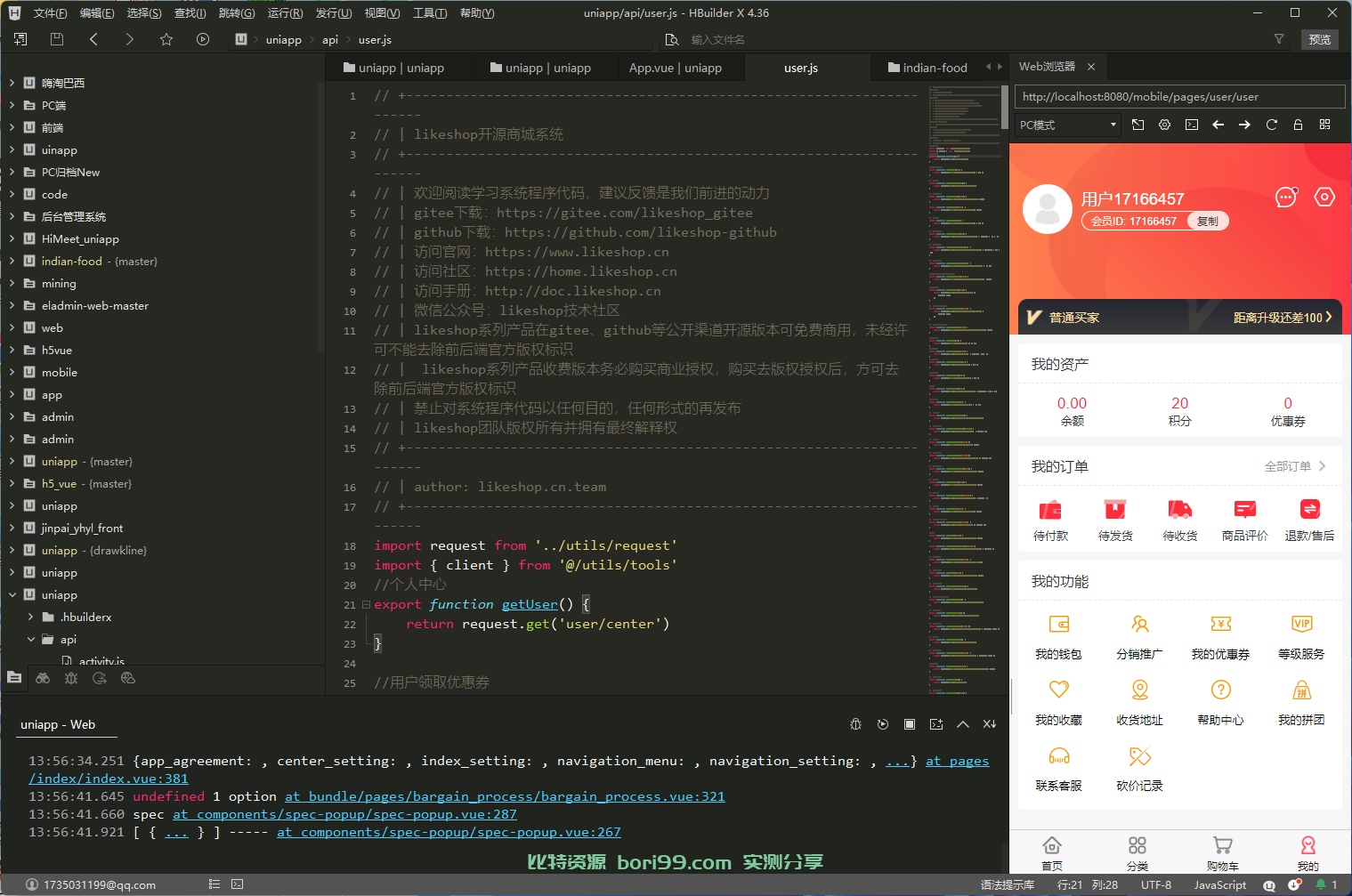The height and width of the screenshot is (896, 1352).
Task: Open the project explorer folder icon
Action: coord(14,678)
